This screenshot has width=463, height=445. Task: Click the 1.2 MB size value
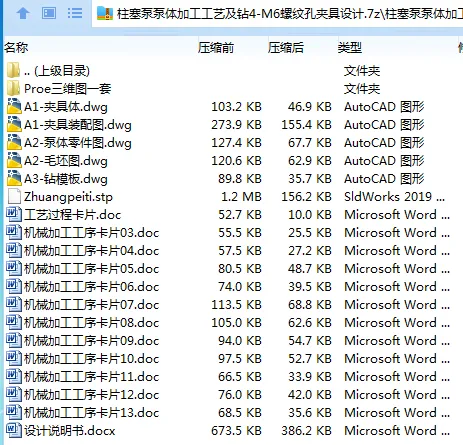[241, 197]
